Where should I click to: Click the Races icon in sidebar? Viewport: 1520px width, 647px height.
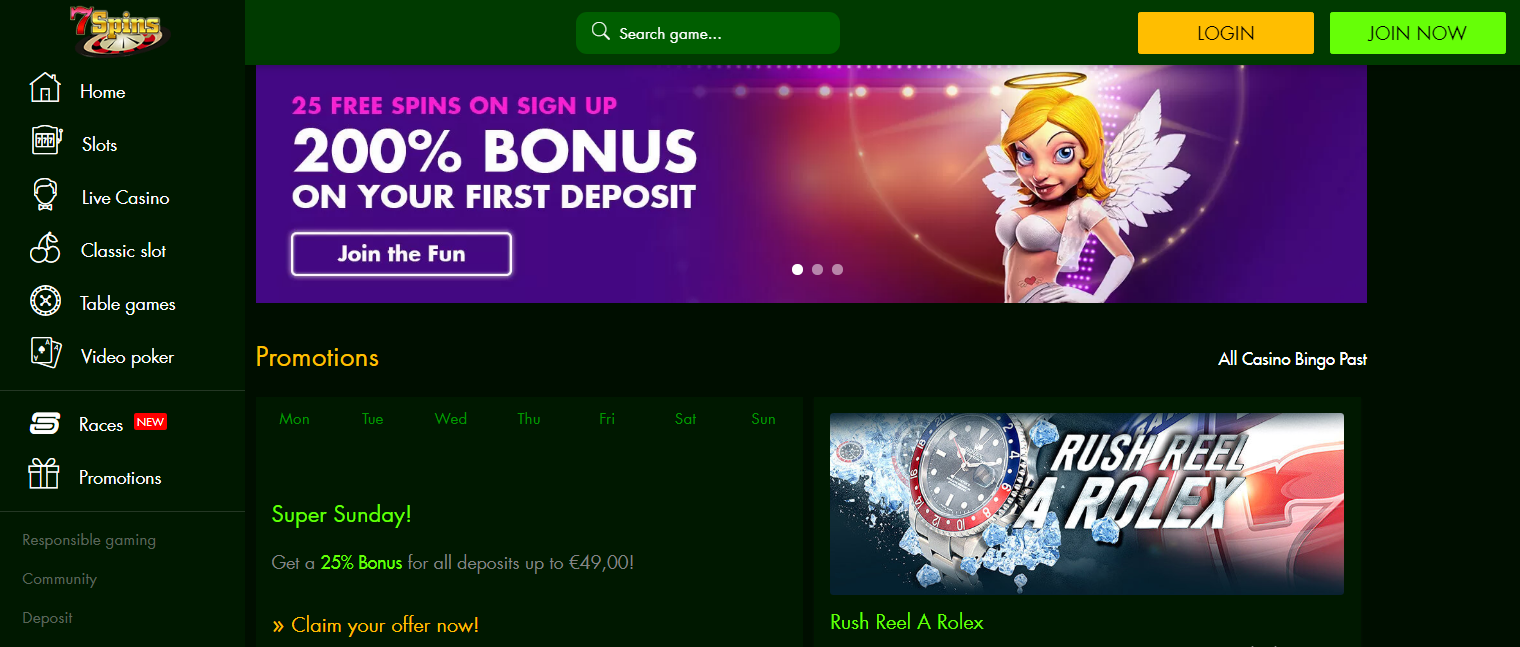pyautogui.click(x=45, y=424)
